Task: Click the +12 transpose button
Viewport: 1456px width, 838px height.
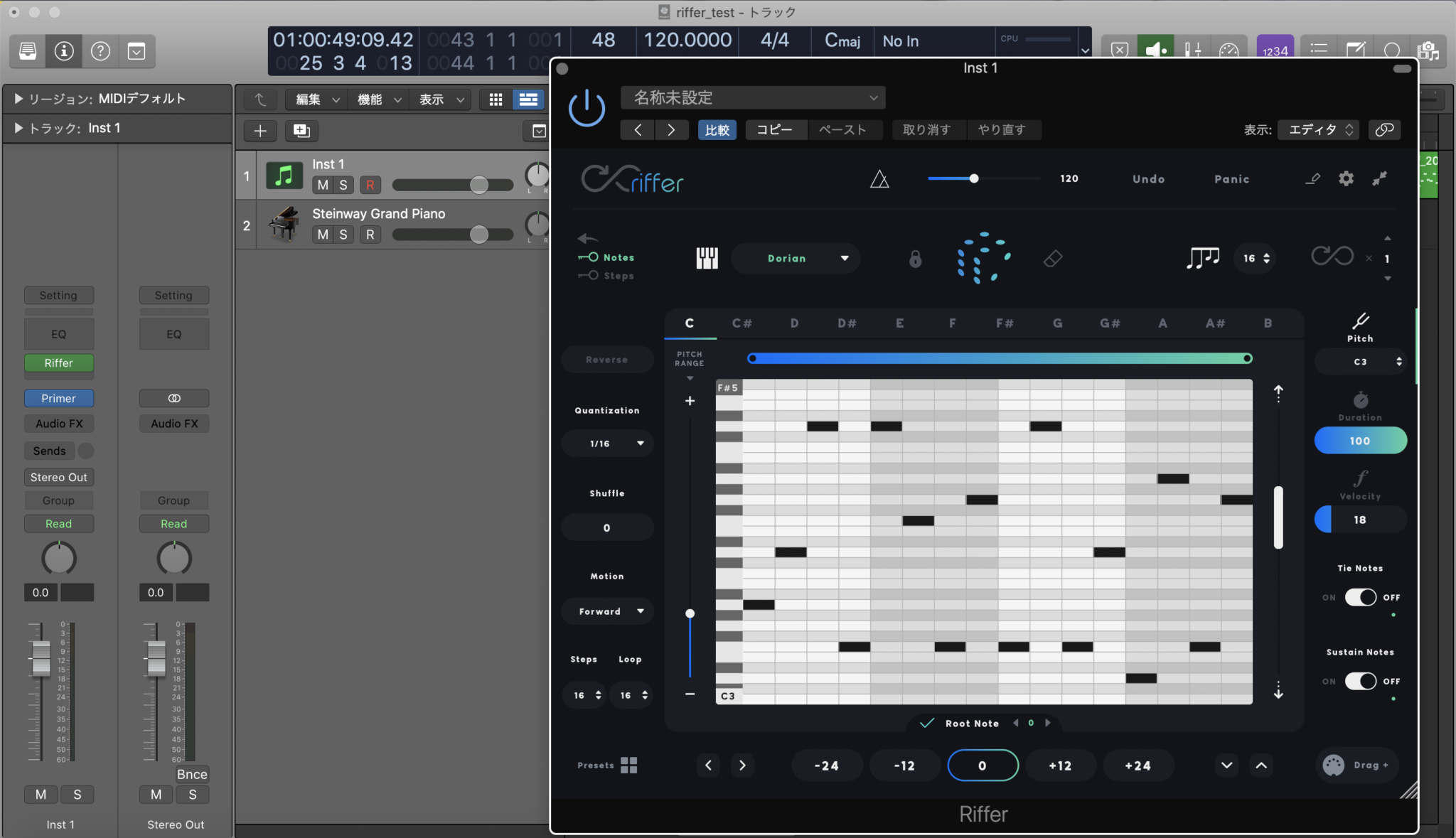Action: point(1059,766)
